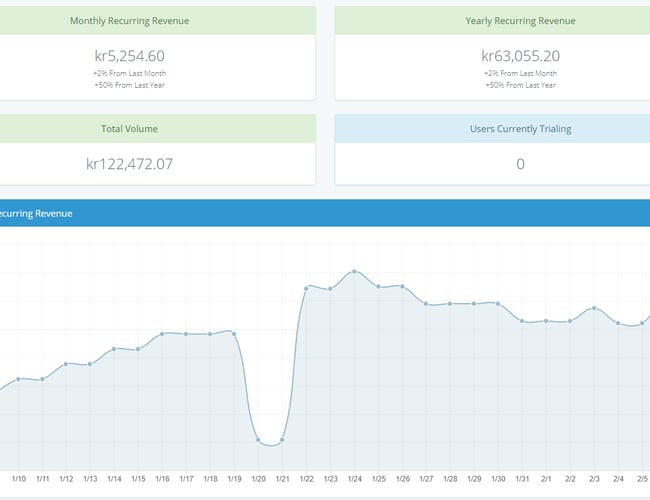Select the low data point at 1/21
The image size is (650, 500).
pyautogui.click(x=282, y=440)
